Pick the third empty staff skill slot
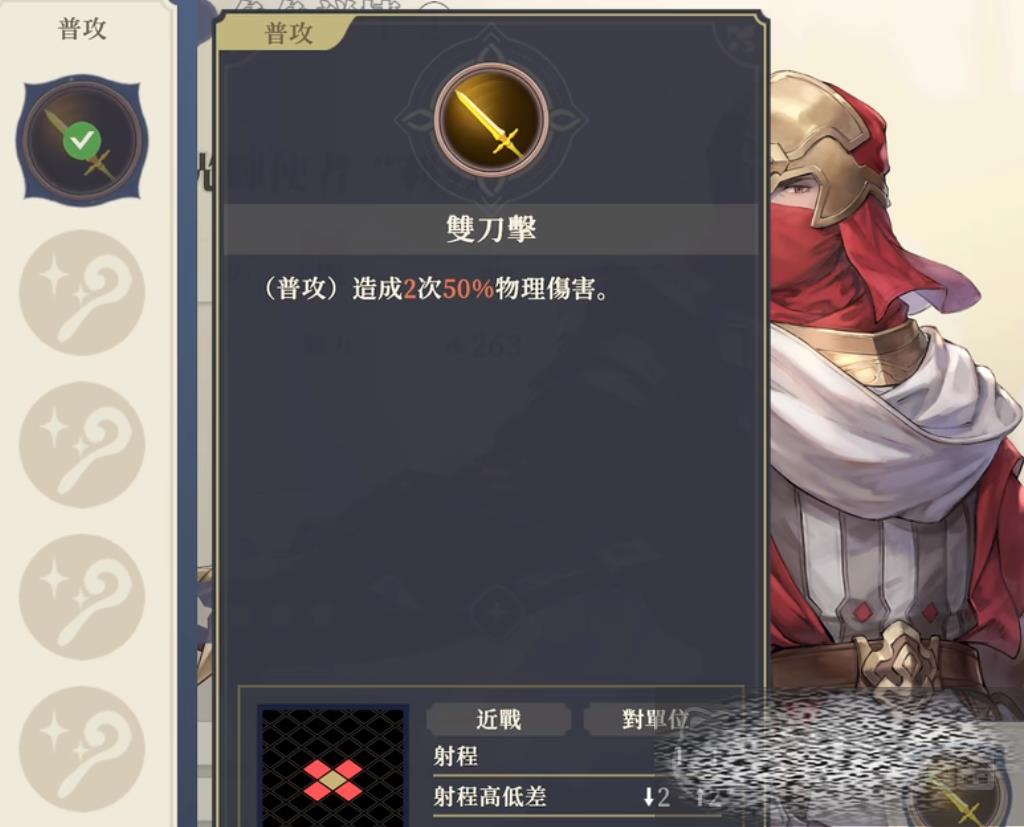The width and height of the screenshot is (1024, 827). 82,596
